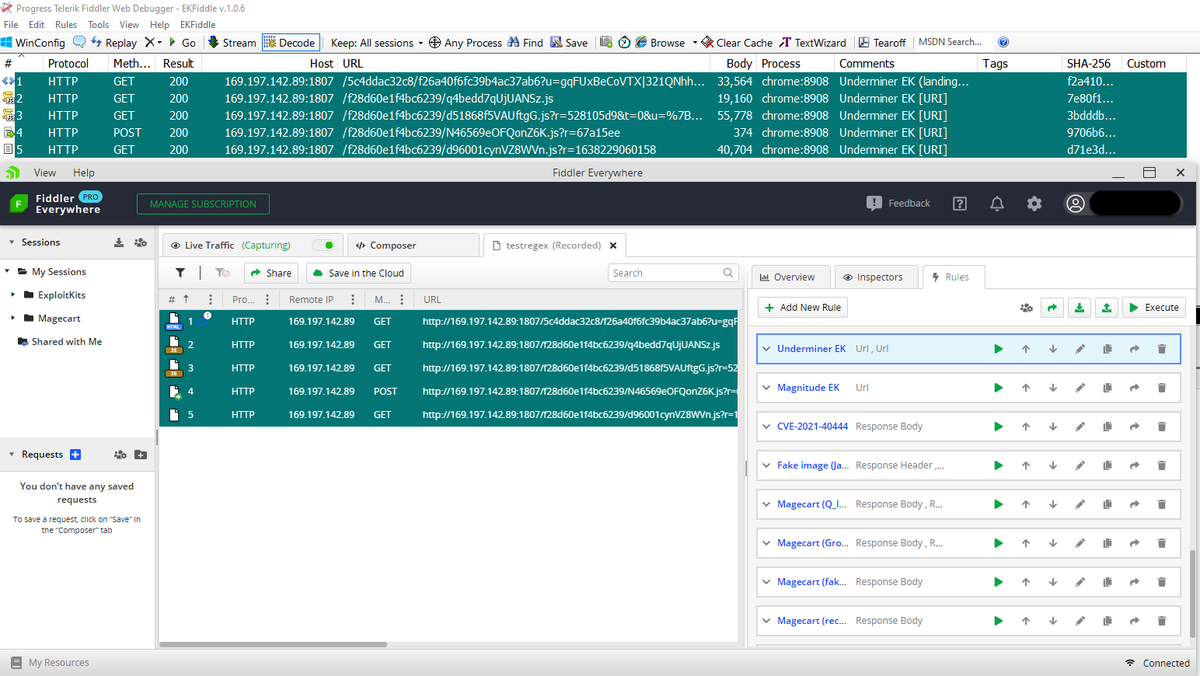
Task: Click the Find binoculars button in EKFiddle toolbar
Action: (x=525, y=43)
